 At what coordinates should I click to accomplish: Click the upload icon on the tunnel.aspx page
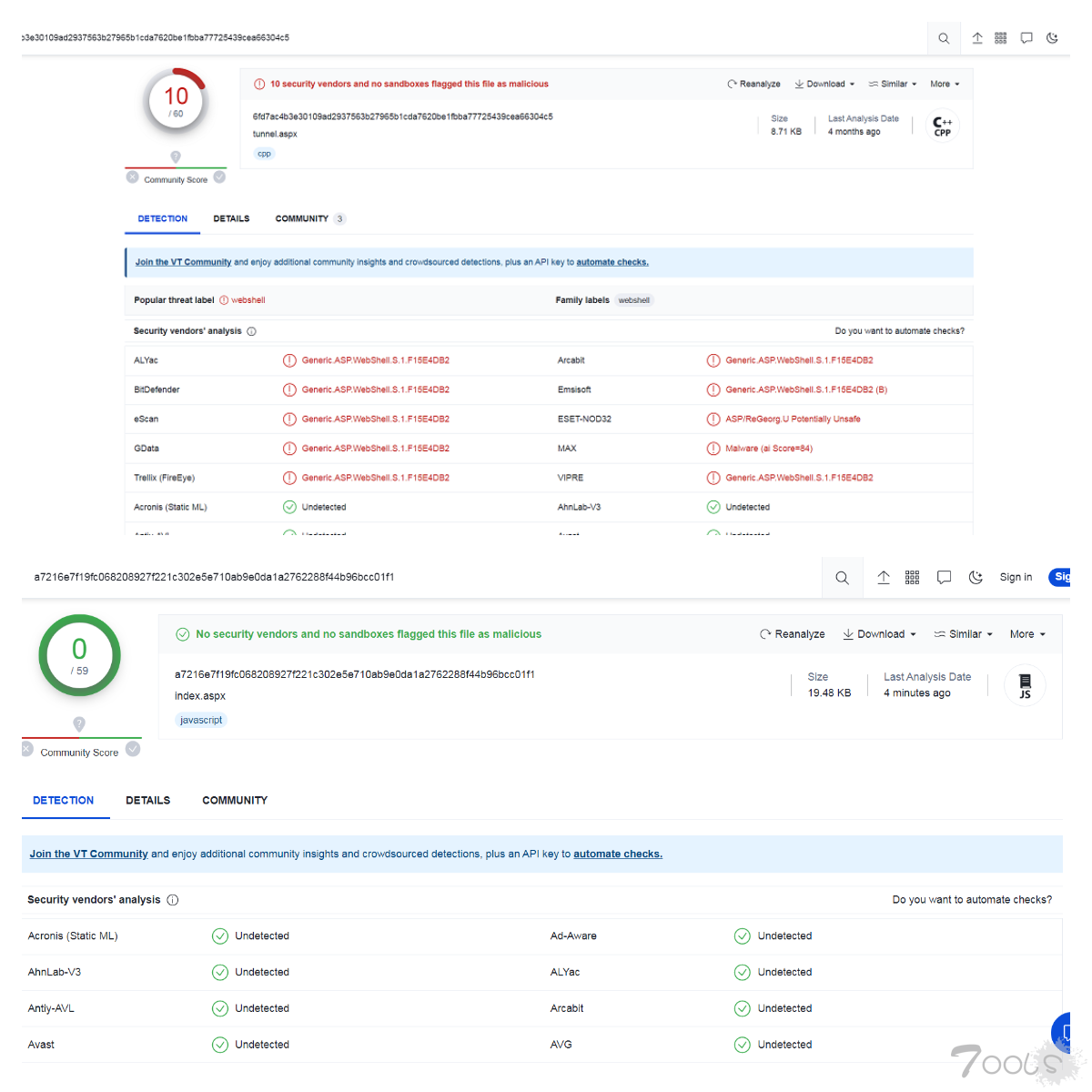[x=977, y=38]
